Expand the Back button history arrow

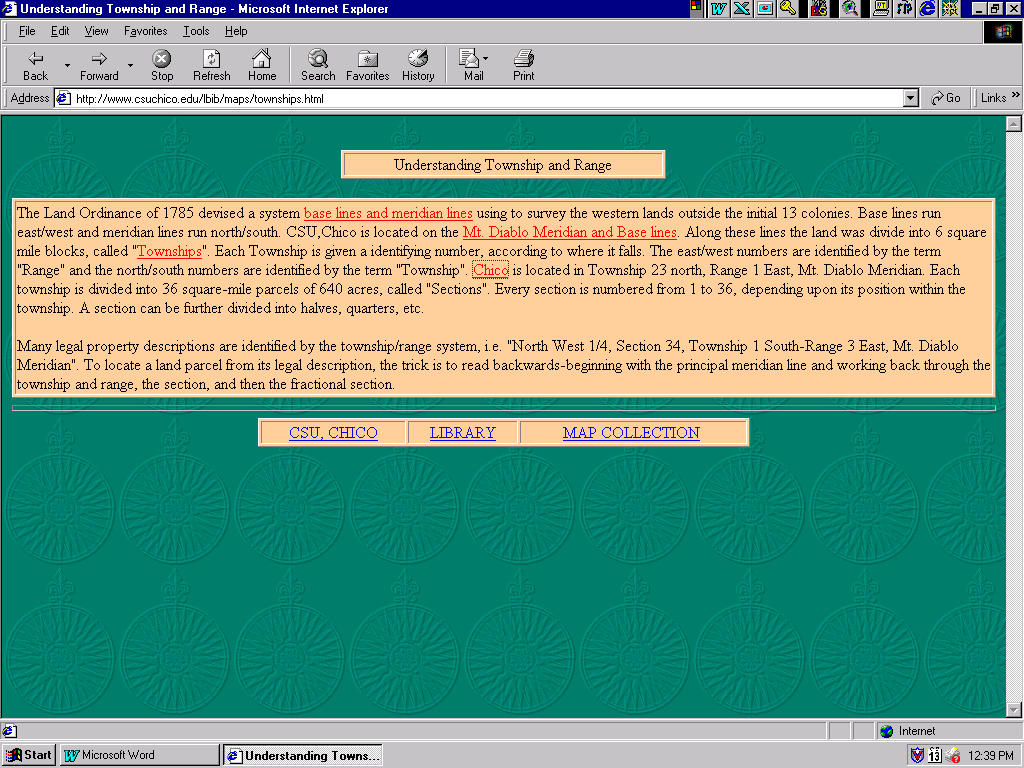[67, 65]
